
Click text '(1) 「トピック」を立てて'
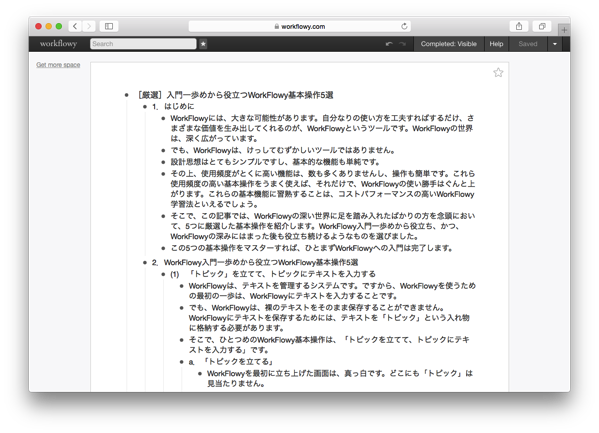click(273, 274)
